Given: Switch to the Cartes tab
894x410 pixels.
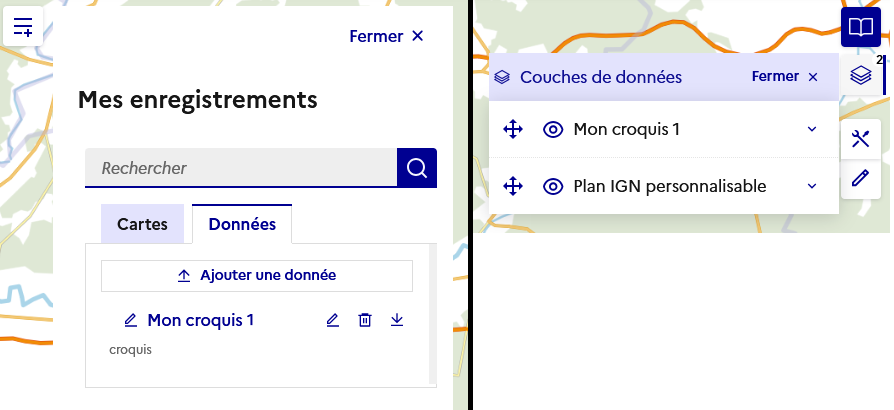Looking at the screenshot, I should click(x=142, y=225).
